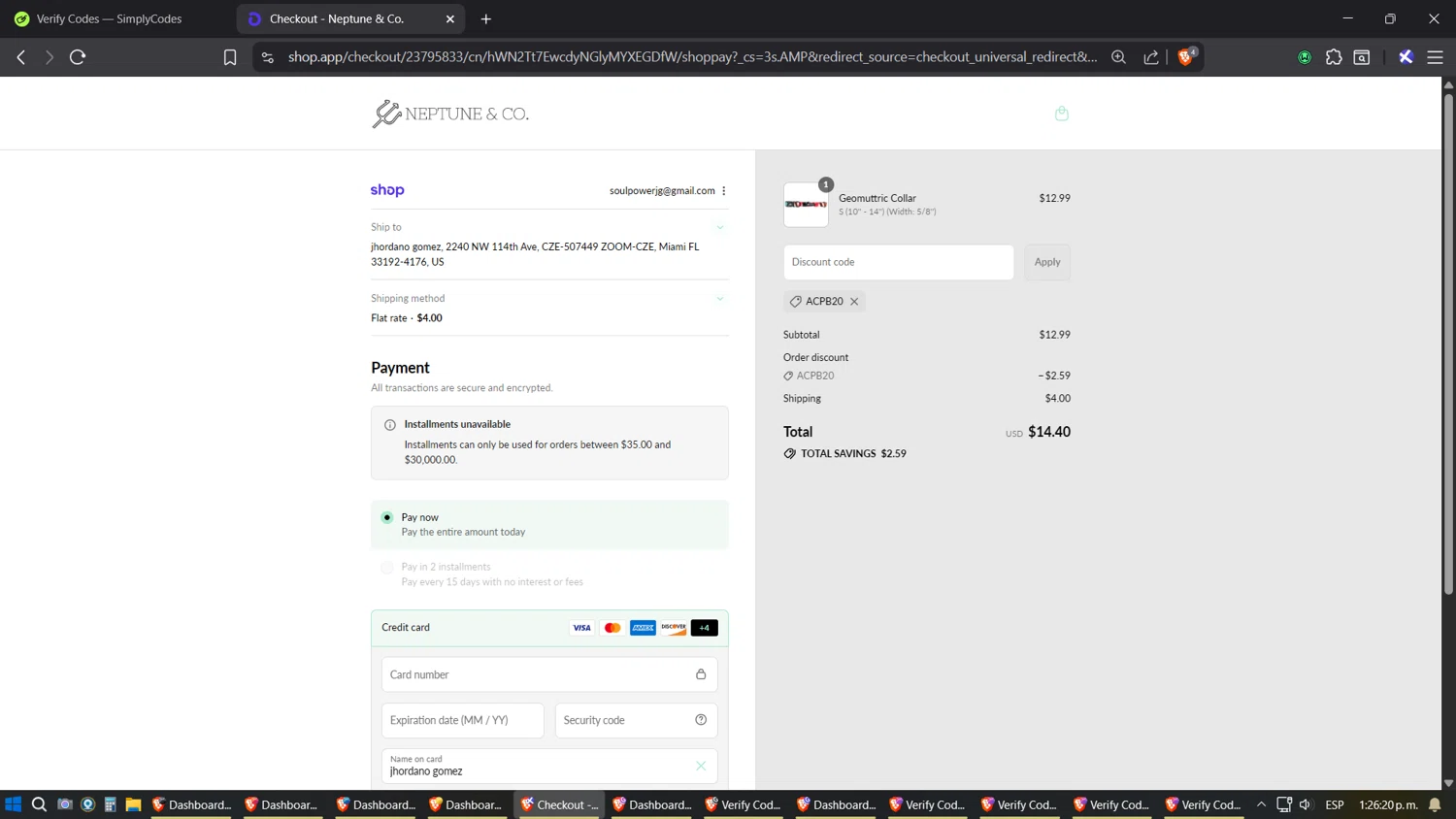
Task: Click the Neptune & Co. logo
Action: pos(450,114)
